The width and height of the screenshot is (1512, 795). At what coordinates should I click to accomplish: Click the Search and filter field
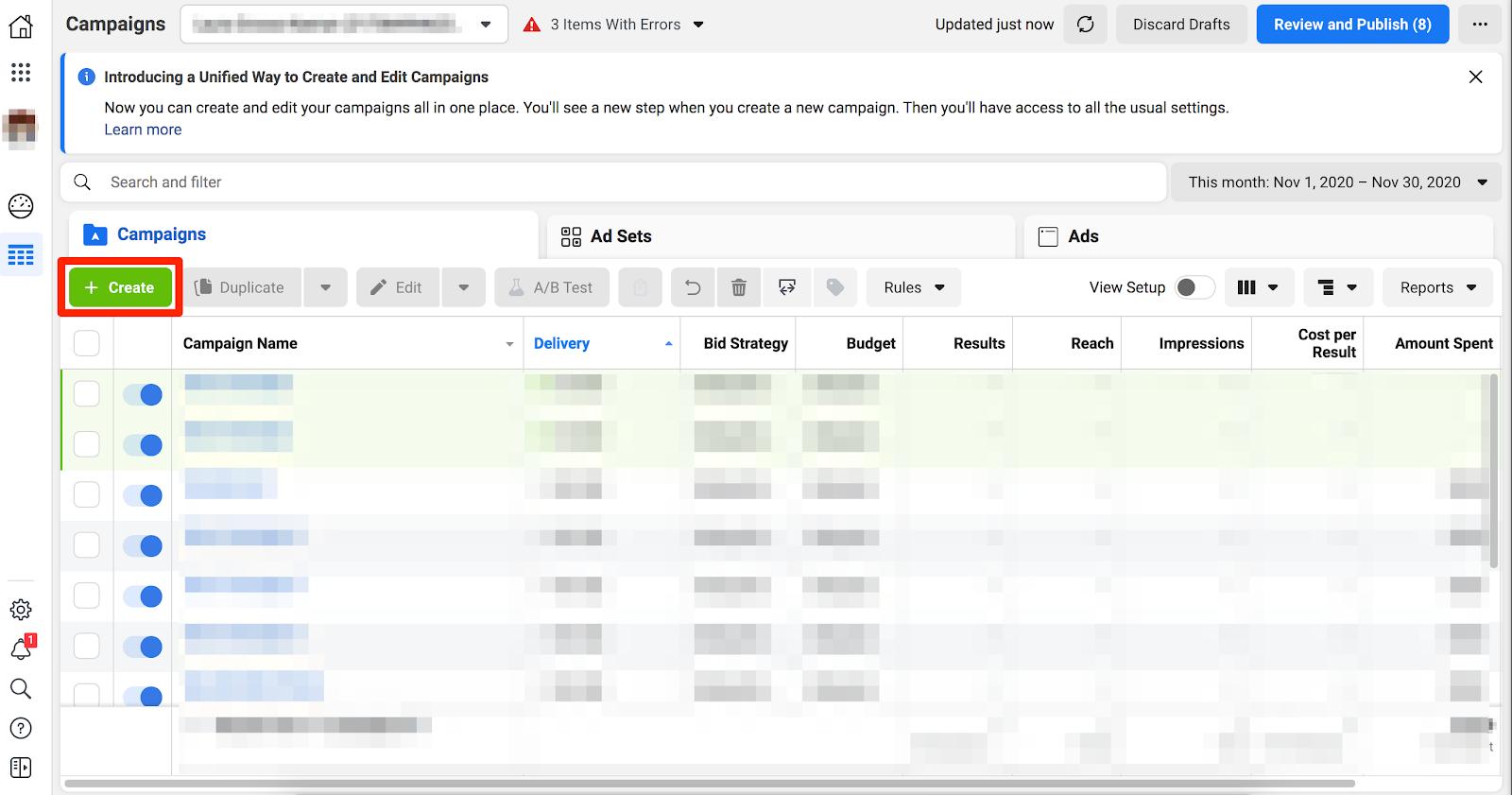(x=613, y=182)
